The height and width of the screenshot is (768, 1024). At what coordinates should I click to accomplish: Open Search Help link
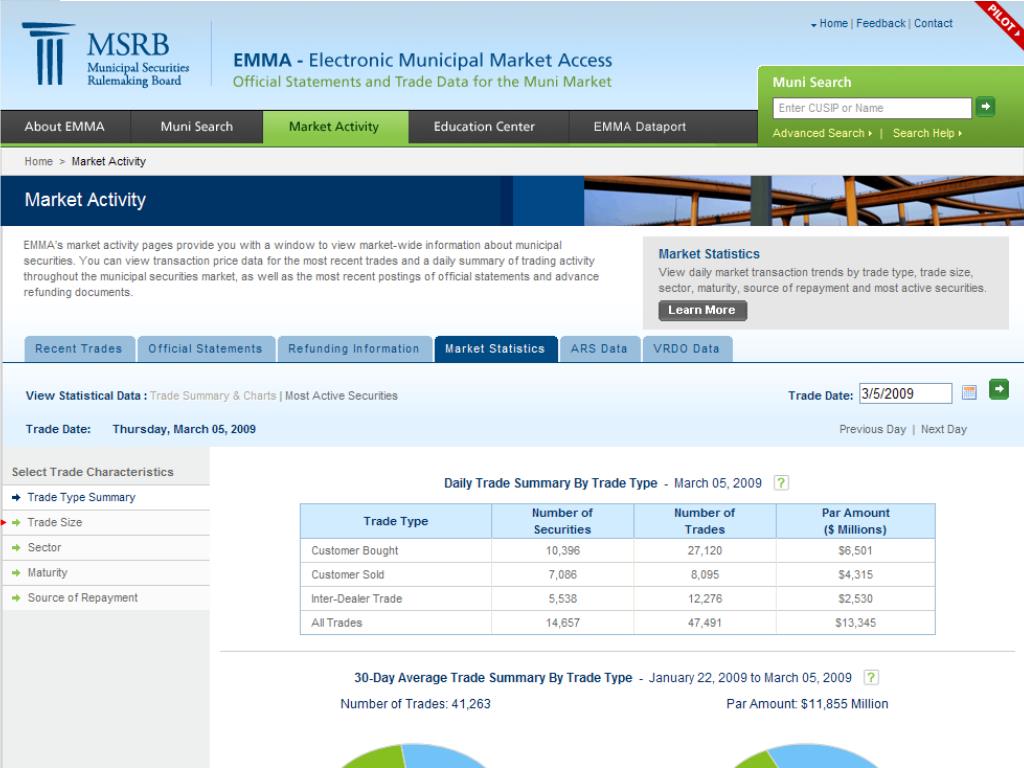pos(927,133)
